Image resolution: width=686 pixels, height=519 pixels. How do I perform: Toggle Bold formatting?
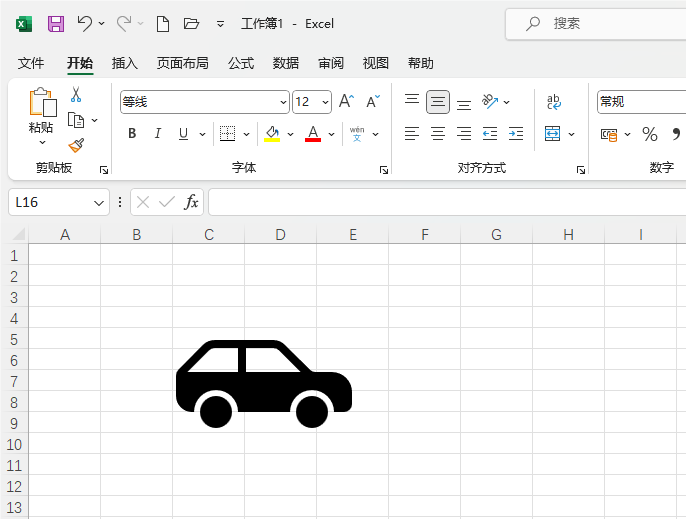point(132,134)
